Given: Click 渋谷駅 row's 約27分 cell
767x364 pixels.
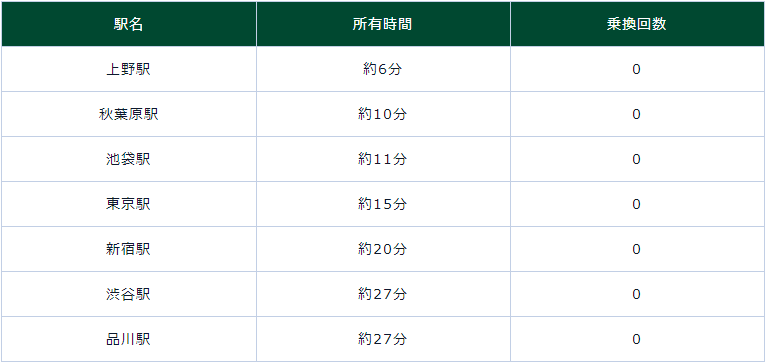Looking at the screenshot, I should point(383,294).
